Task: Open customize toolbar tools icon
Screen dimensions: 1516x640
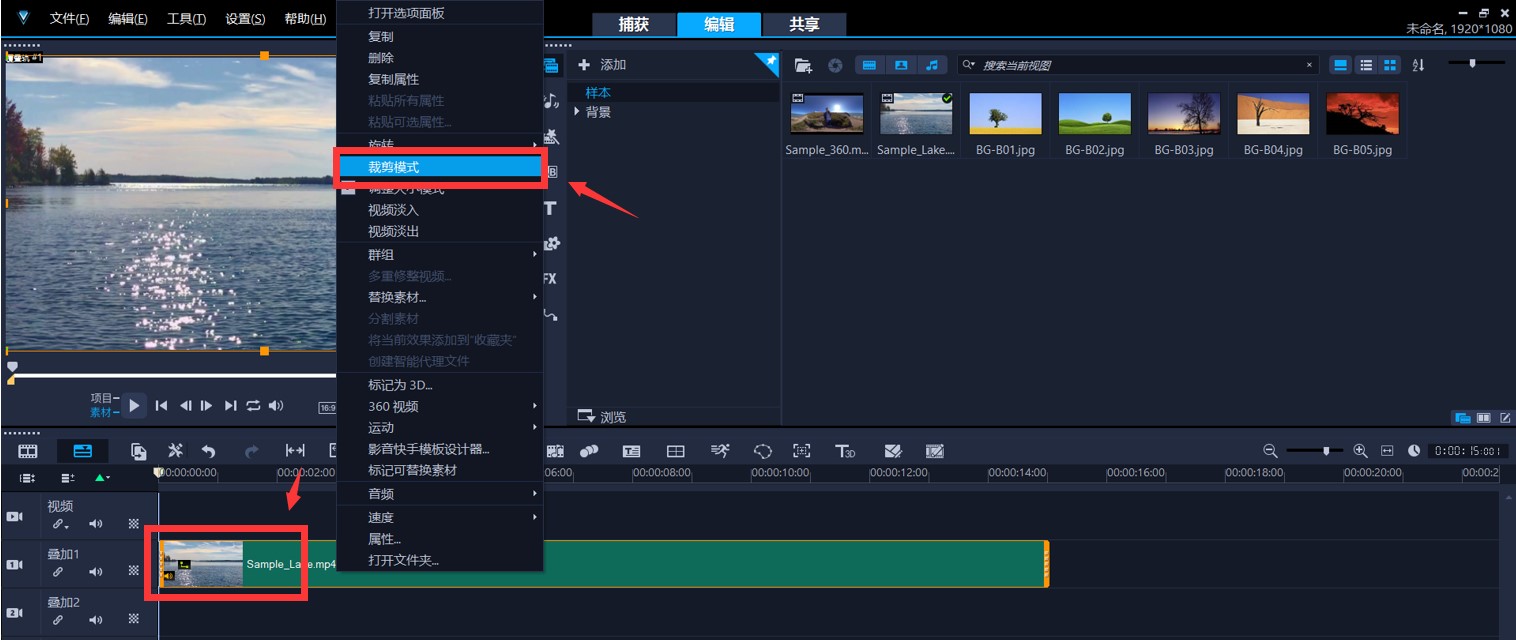Action: (175, 451)
